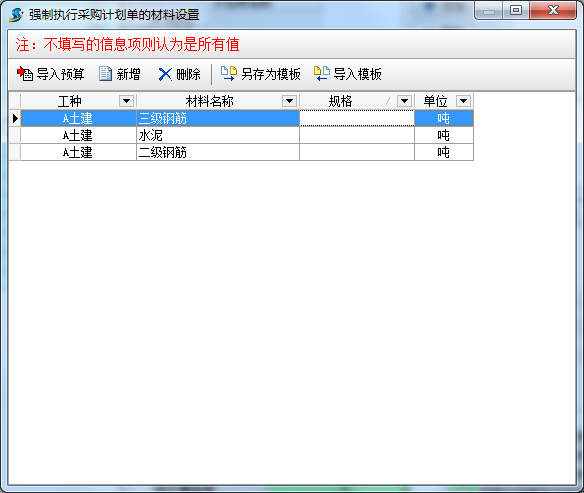584x493 pixels.
Task: Click the 导入模板 button label
Action: 357,74
